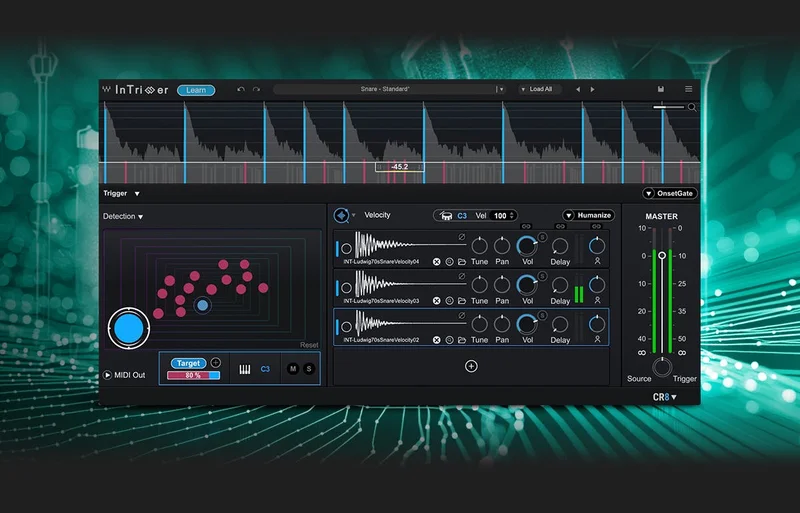This screenshot has height=513, width=800.
Task: Open the CR8 dropdown menu
Action: click(665, 397)
